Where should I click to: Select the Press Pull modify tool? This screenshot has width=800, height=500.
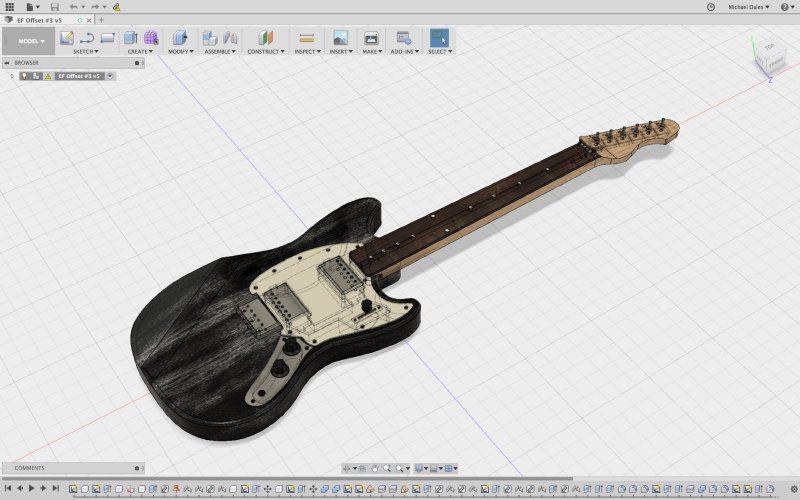click(x=180, y=38)
